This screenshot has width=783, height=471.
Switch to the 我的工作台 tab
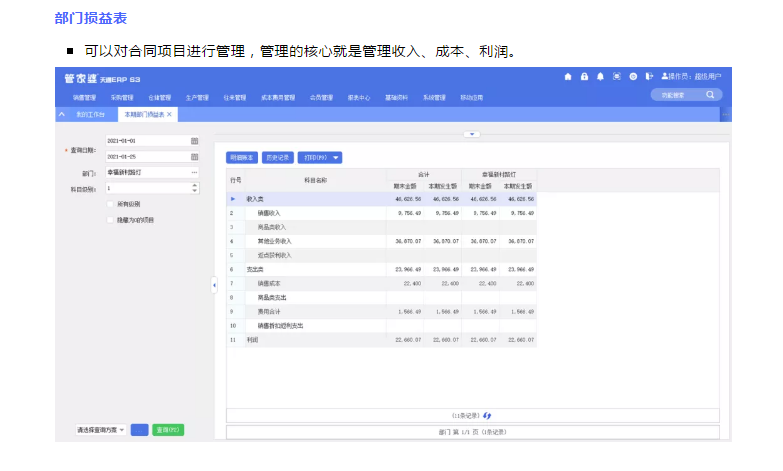pyautogui.click(x=89, y=115)
